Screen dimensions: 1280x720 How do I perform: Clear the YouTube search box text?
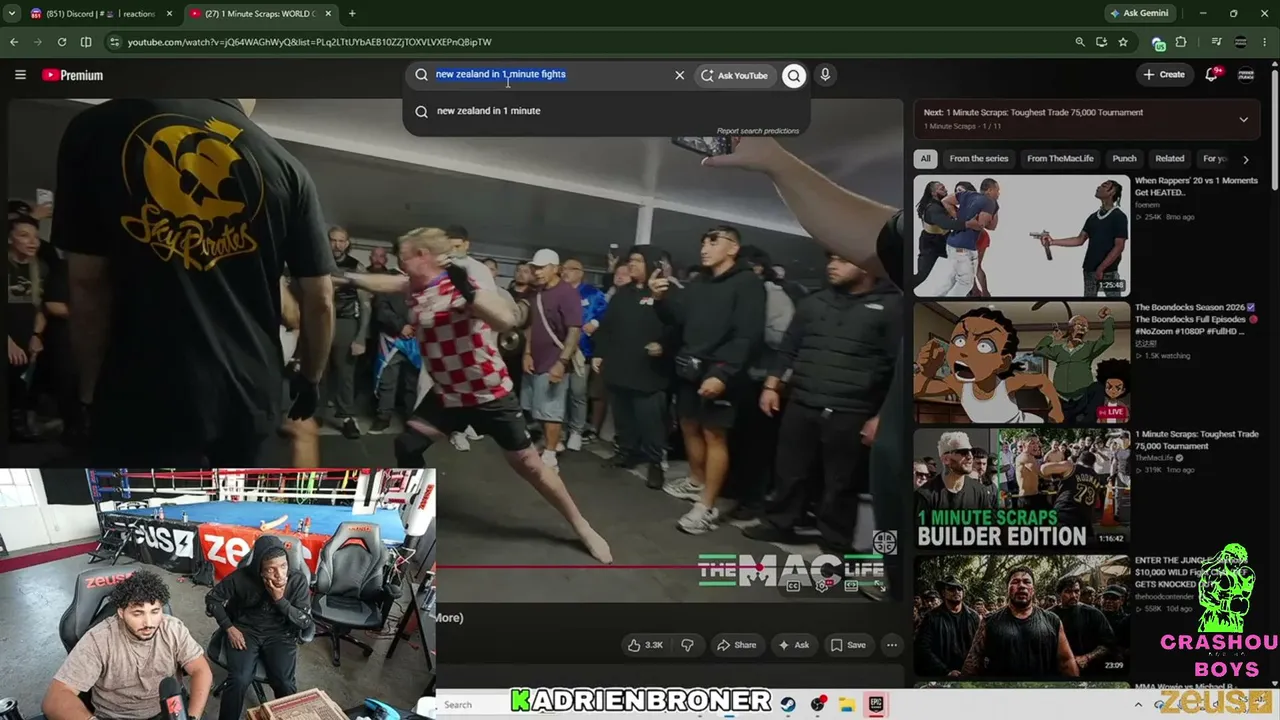click(x=679, y=75)
